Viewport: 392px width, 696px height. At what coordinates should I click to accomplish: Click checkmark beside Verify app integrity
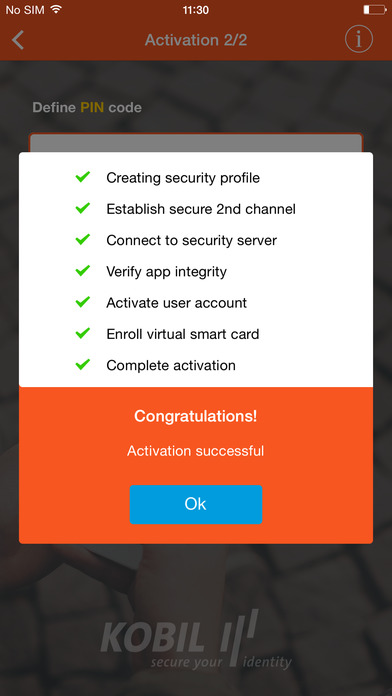(83, 271)
